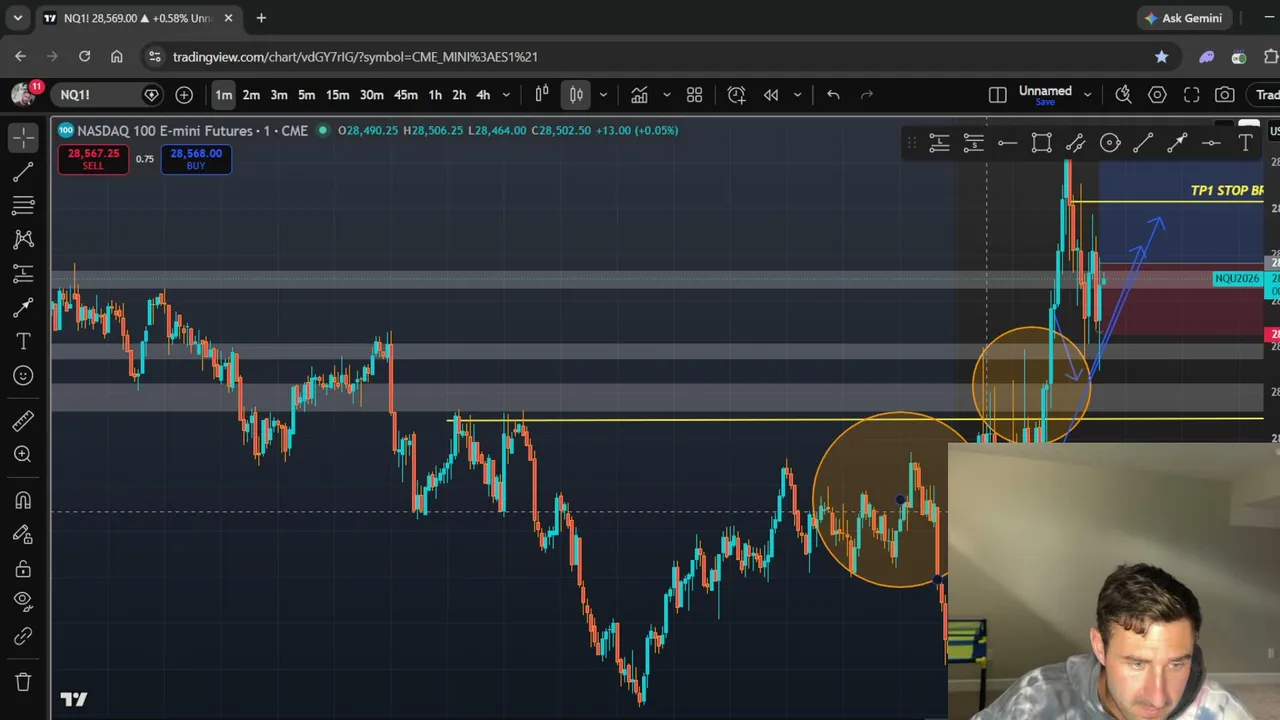Click the TradingView logo on the chart
1280x720 pixels.
[74, 699]
